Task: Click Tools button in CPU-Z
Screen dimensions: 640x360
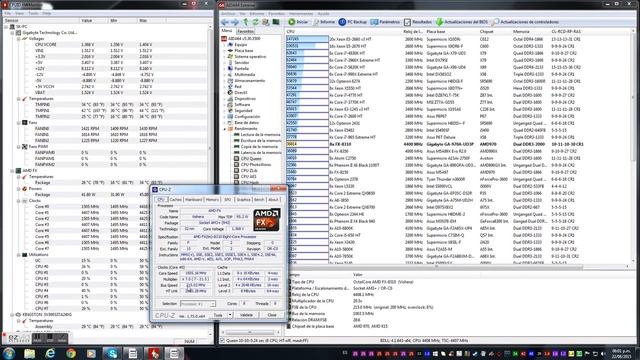Action: 219,315
